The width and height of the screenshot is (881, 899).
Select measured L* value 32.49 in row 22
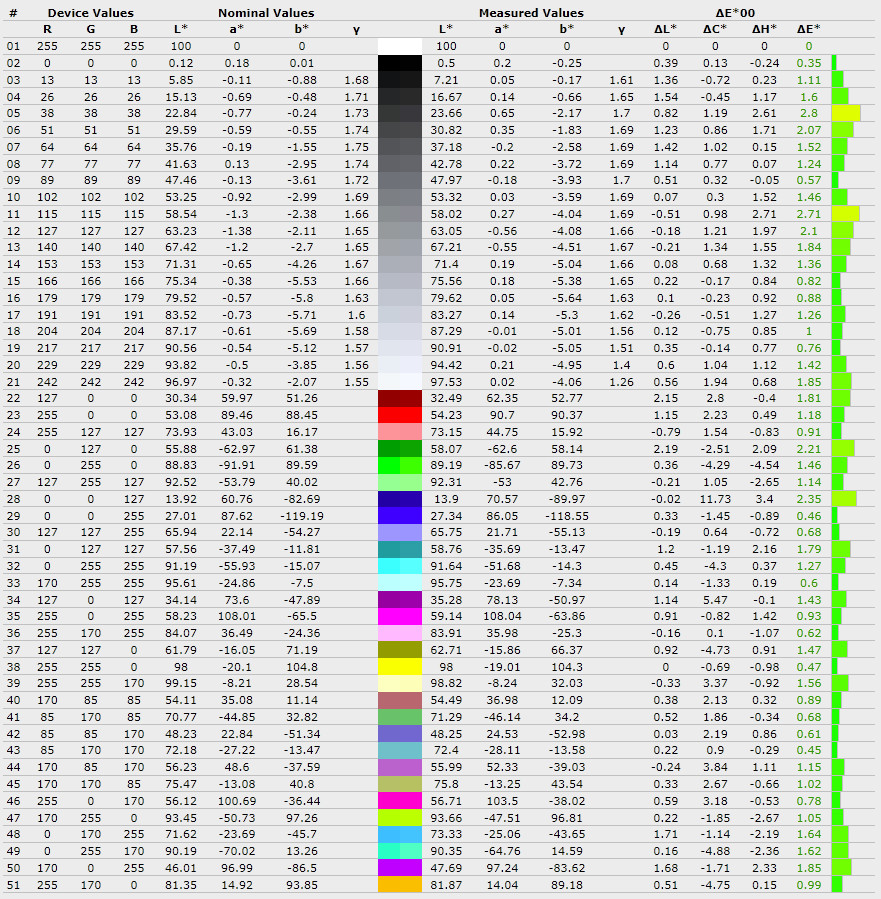click(446, 398)
